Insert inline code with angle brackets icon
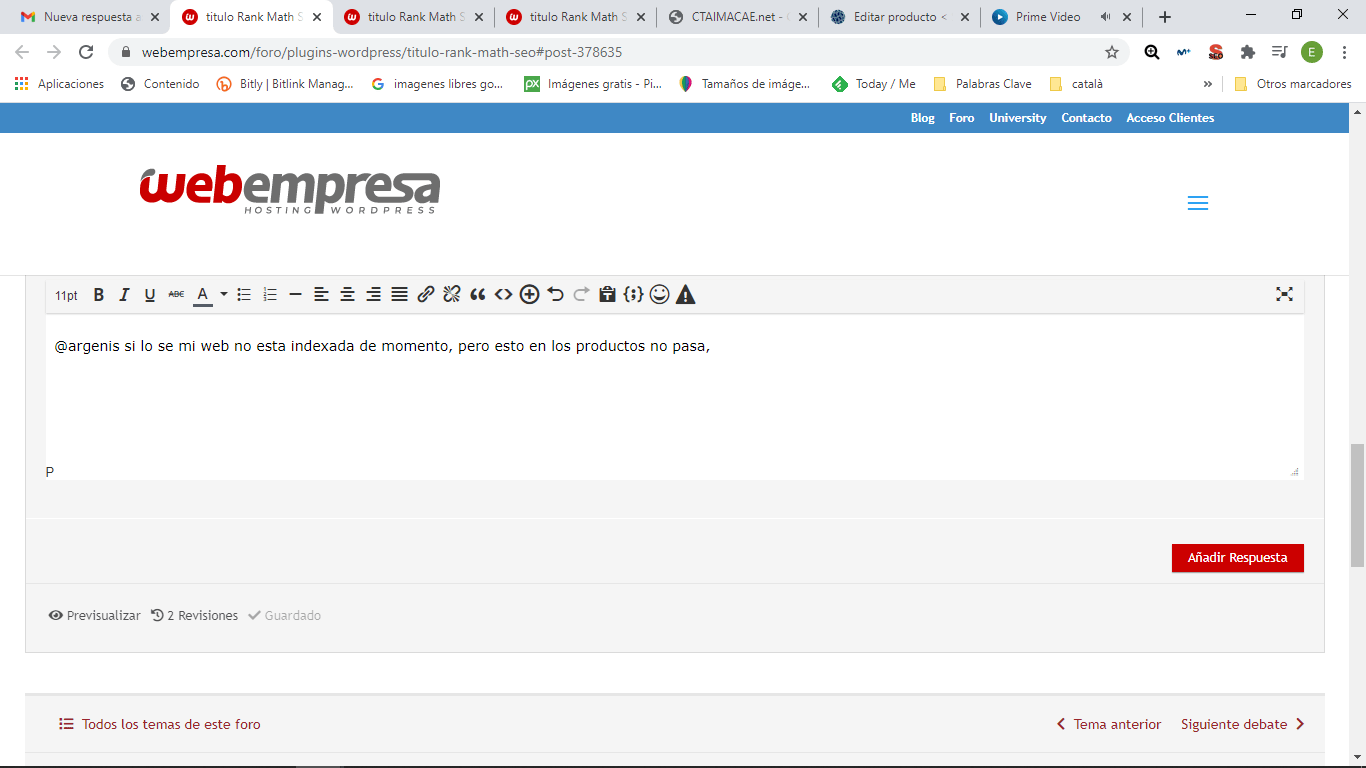The image size is (1366, 768). (x=504, y=294)
